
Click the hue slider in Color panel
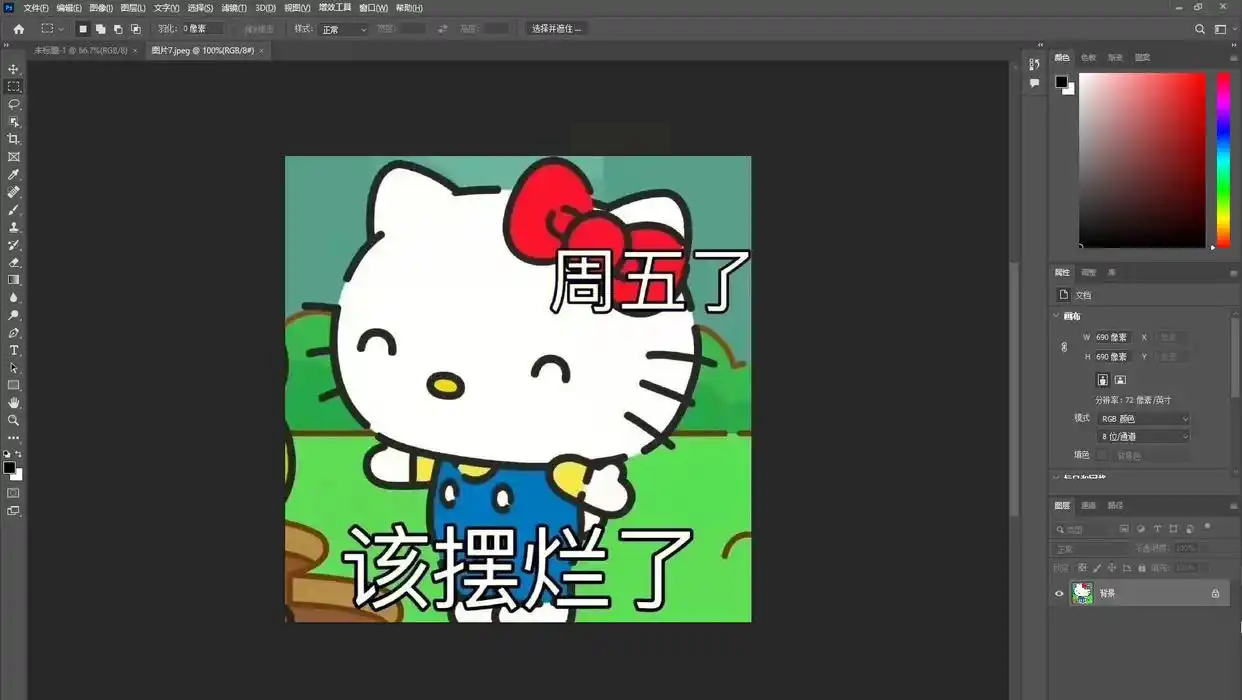(x=1223, y=160)
